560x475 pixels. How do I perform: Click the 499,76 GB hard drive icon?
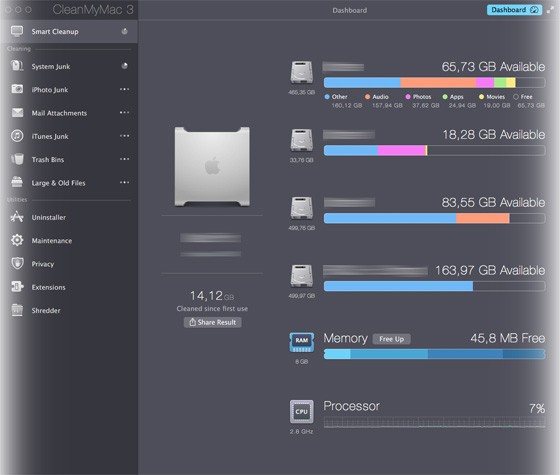click(301, 209)
